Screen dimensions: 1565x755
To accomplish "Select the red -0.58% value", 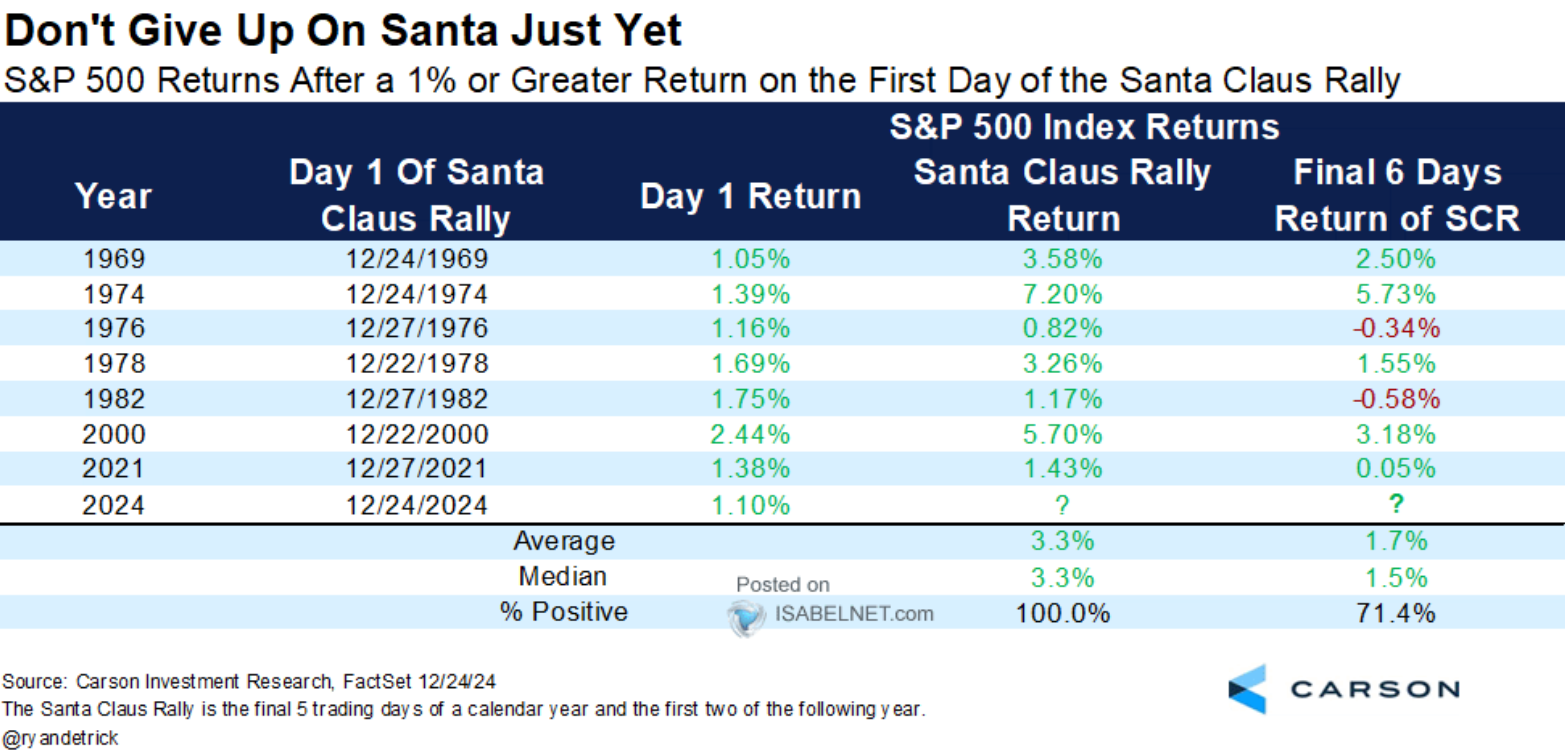I will click(1397, 399).
